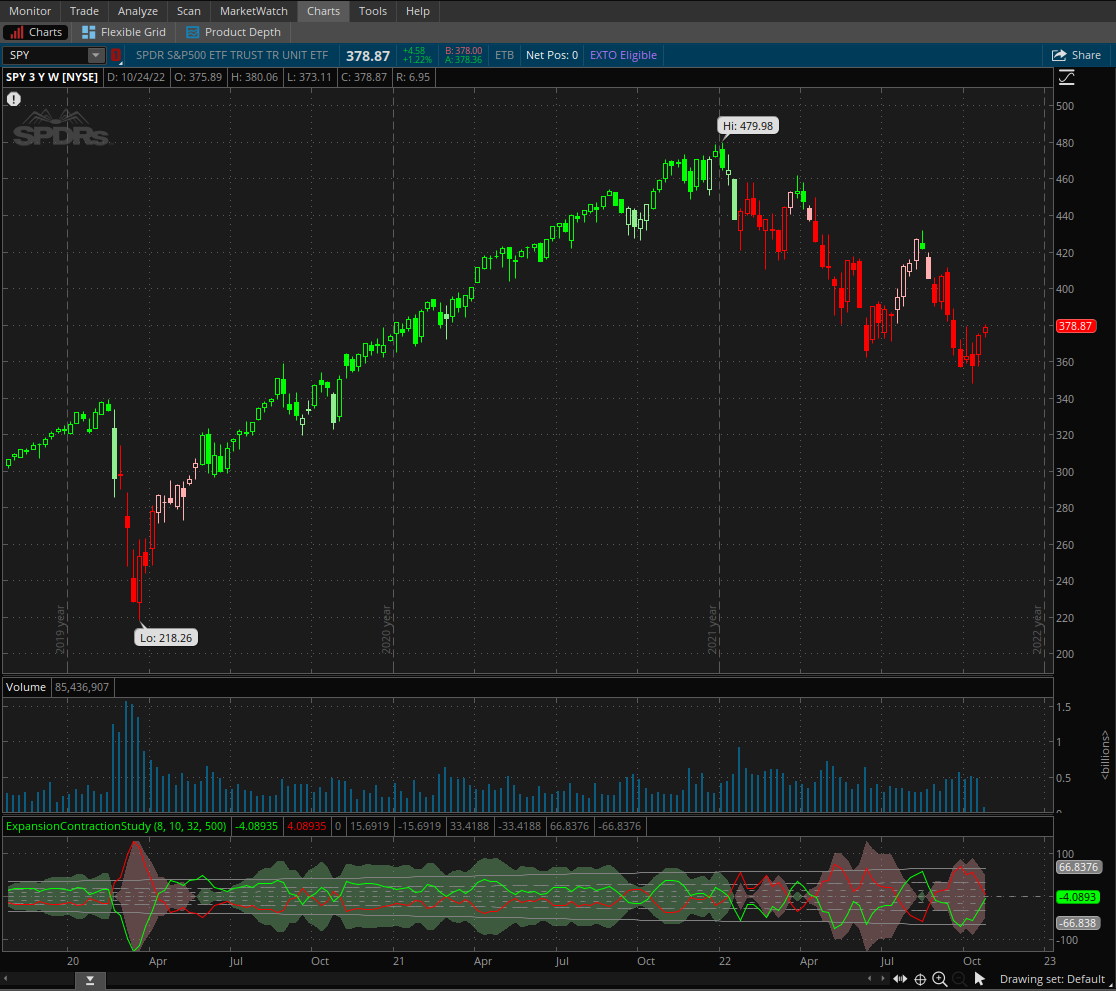Image resolution: width=1116 pixels, height=991 pixels.
Task: Open the Scan tab
Action: pyautogui.click(x=189, y=11)
